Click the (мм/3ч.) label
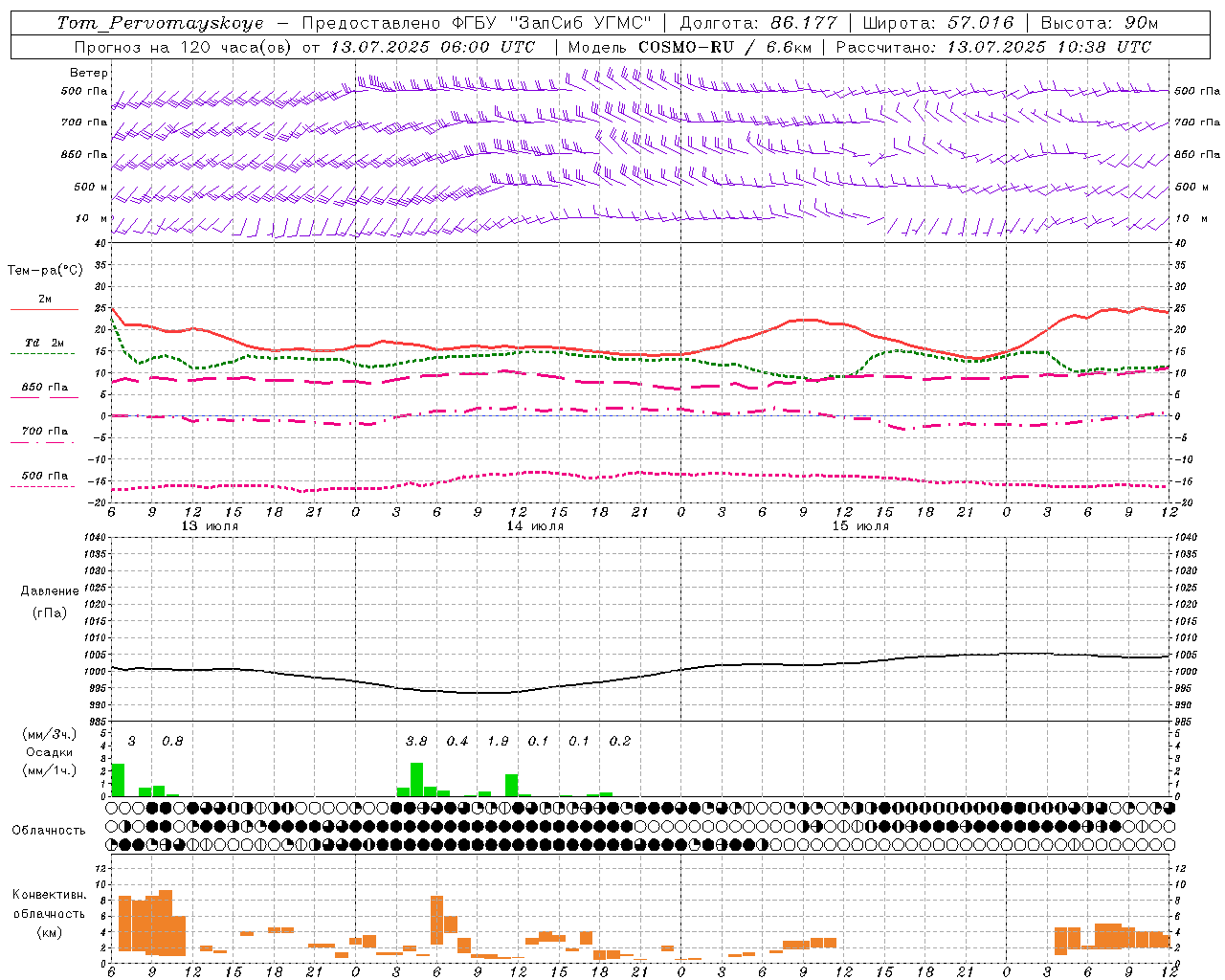The image size is (1225, 980). coord(50,735)
